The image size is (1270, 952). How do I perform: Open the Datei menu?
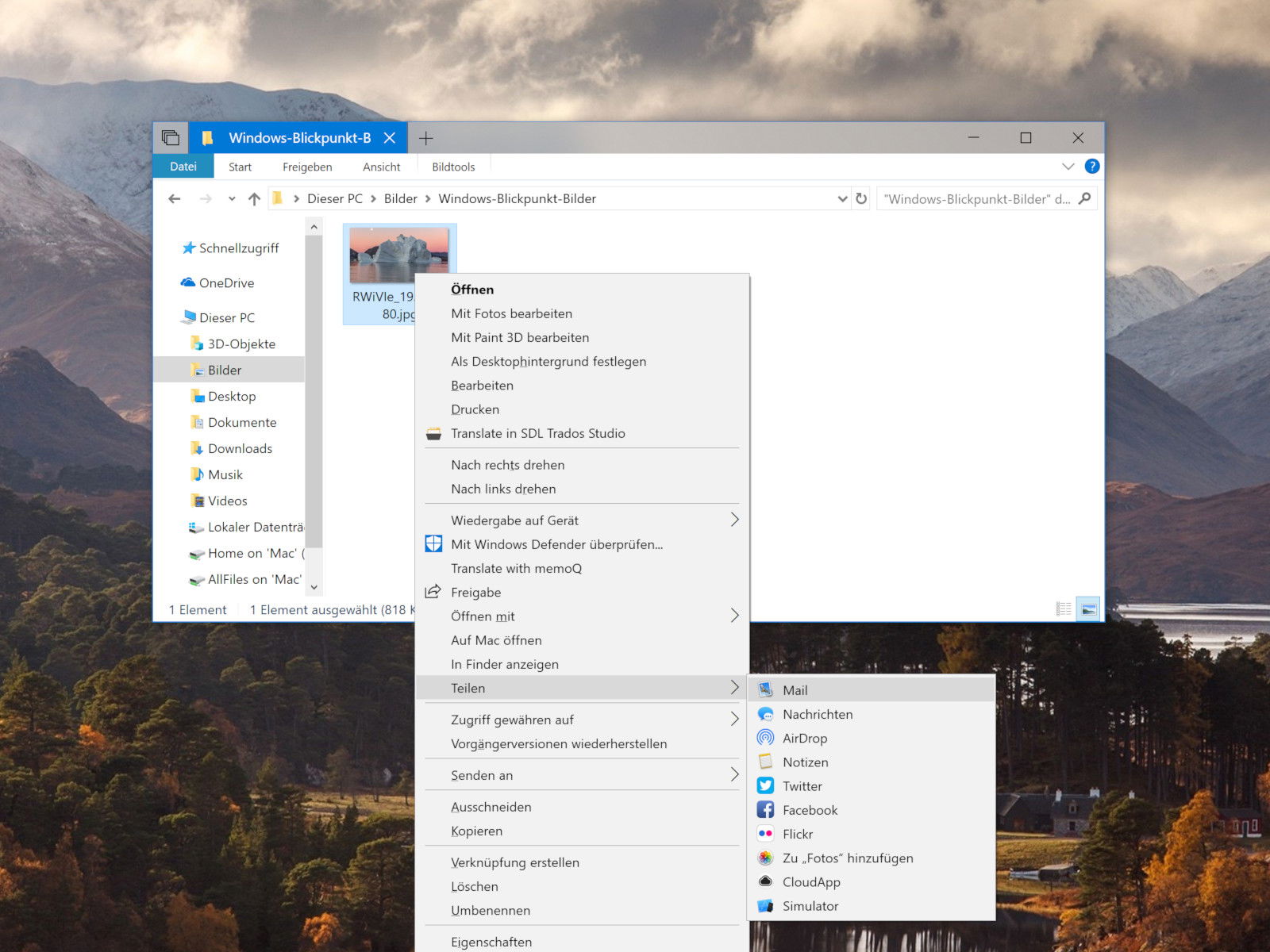[x=183, y=167]
